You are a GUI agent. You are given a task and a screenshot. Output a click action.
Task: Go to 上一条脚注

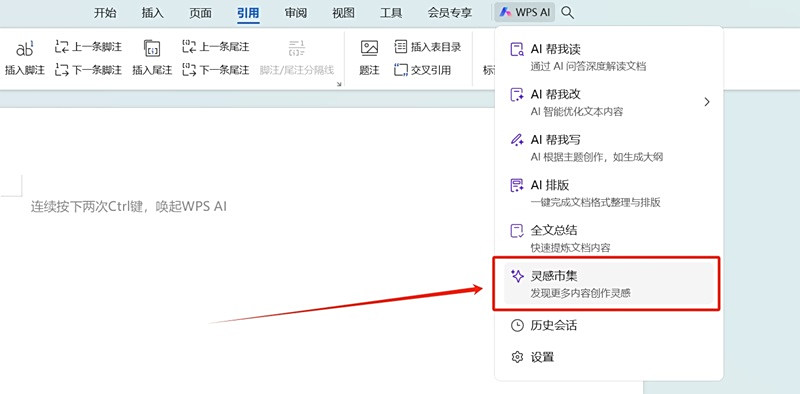(x=89, y=47)
